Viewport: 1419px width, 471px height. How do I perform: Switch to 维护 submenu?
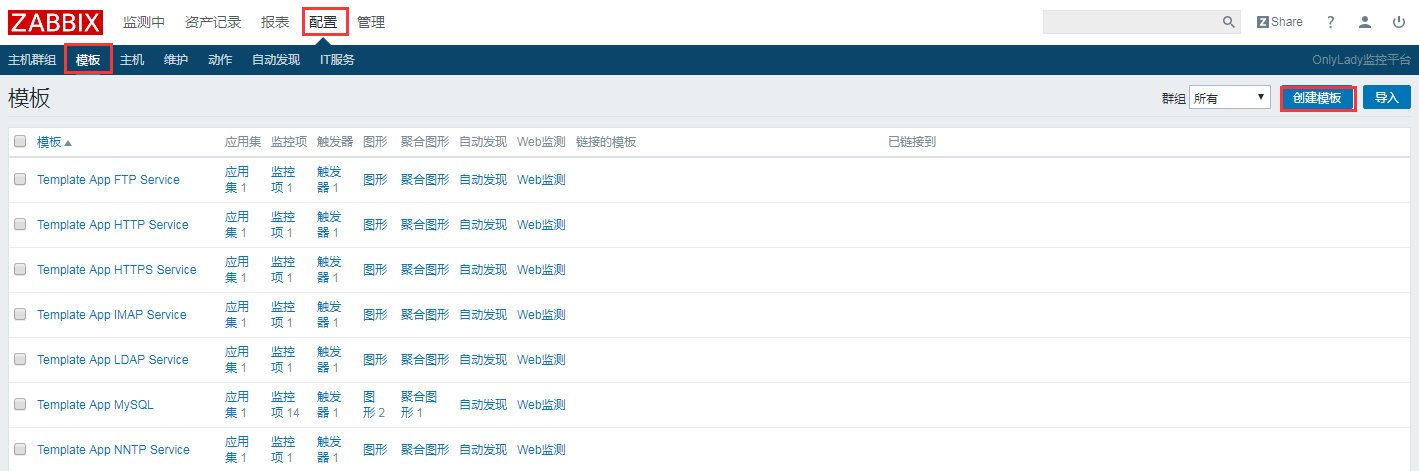176,60
